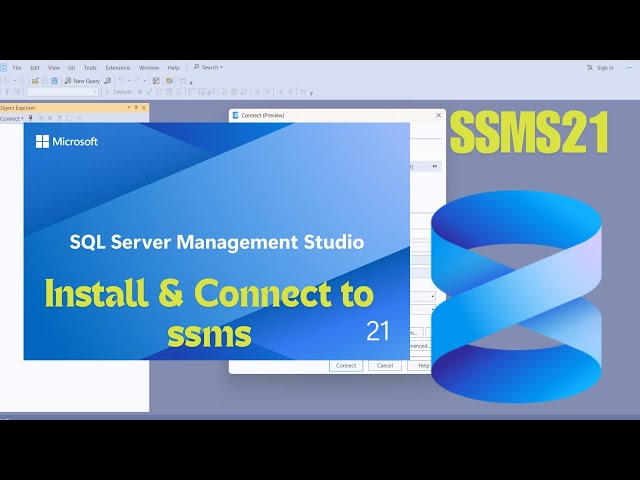Open the Object Explorer Connect dropdown
Image resolution: width=640 pixels, height=480 pixels.
(11, 118)
